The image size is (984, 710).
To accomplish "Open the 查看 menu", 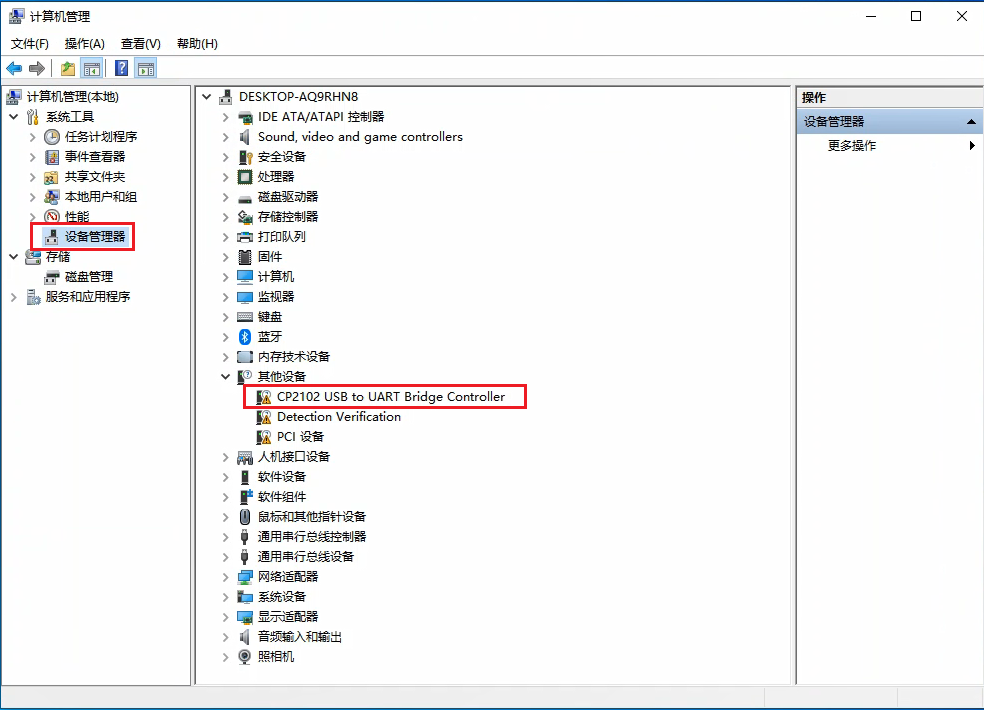I will [139, 44].
